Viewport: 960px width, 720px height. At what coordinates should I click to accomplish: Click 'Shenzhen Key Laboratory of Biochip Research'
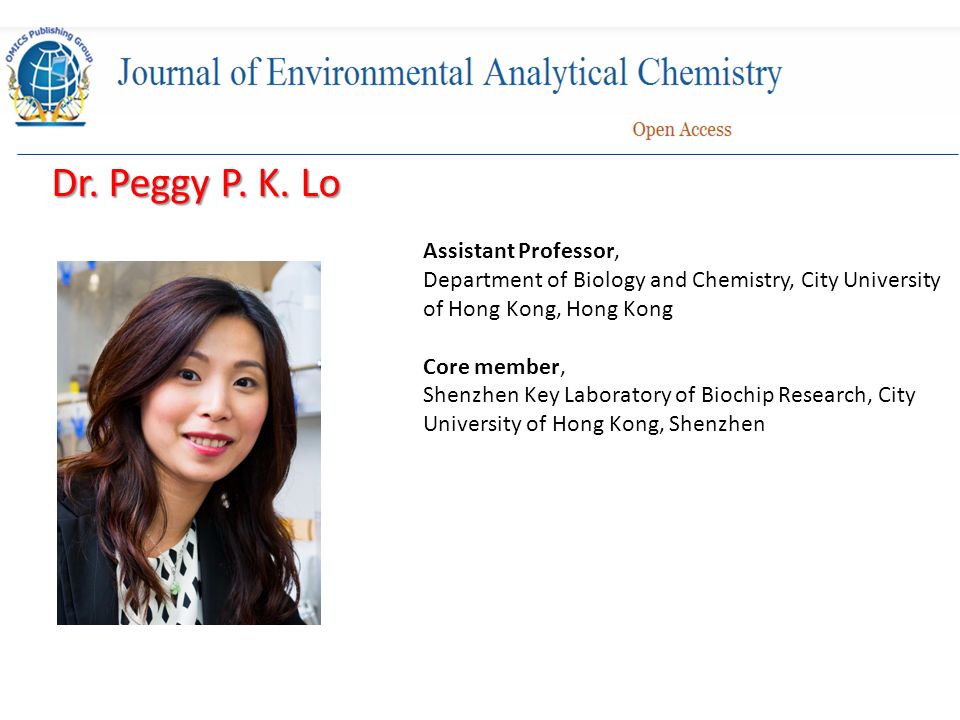pyautogui.click(x=645, y=396)
